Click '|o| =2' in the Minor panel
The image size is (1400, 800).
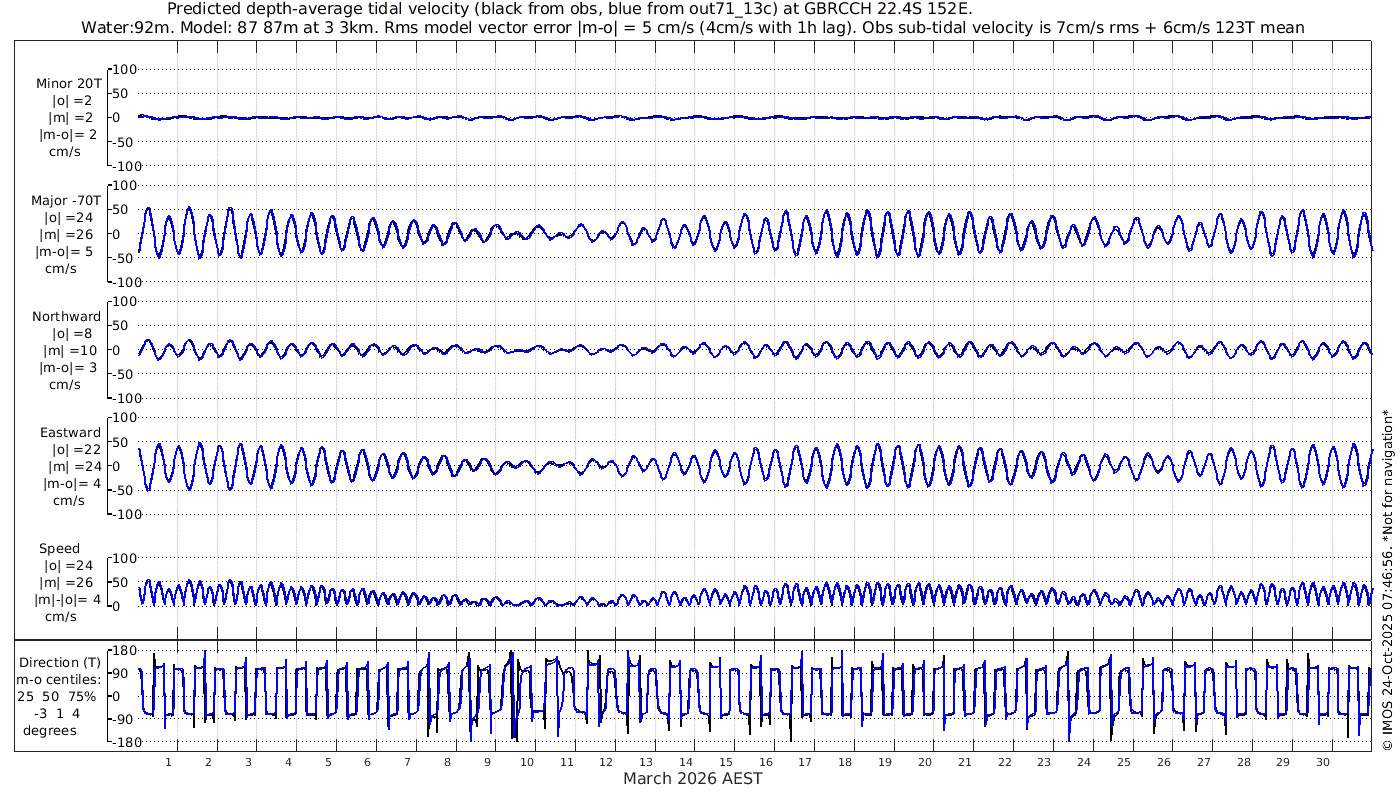coord(72,101)
